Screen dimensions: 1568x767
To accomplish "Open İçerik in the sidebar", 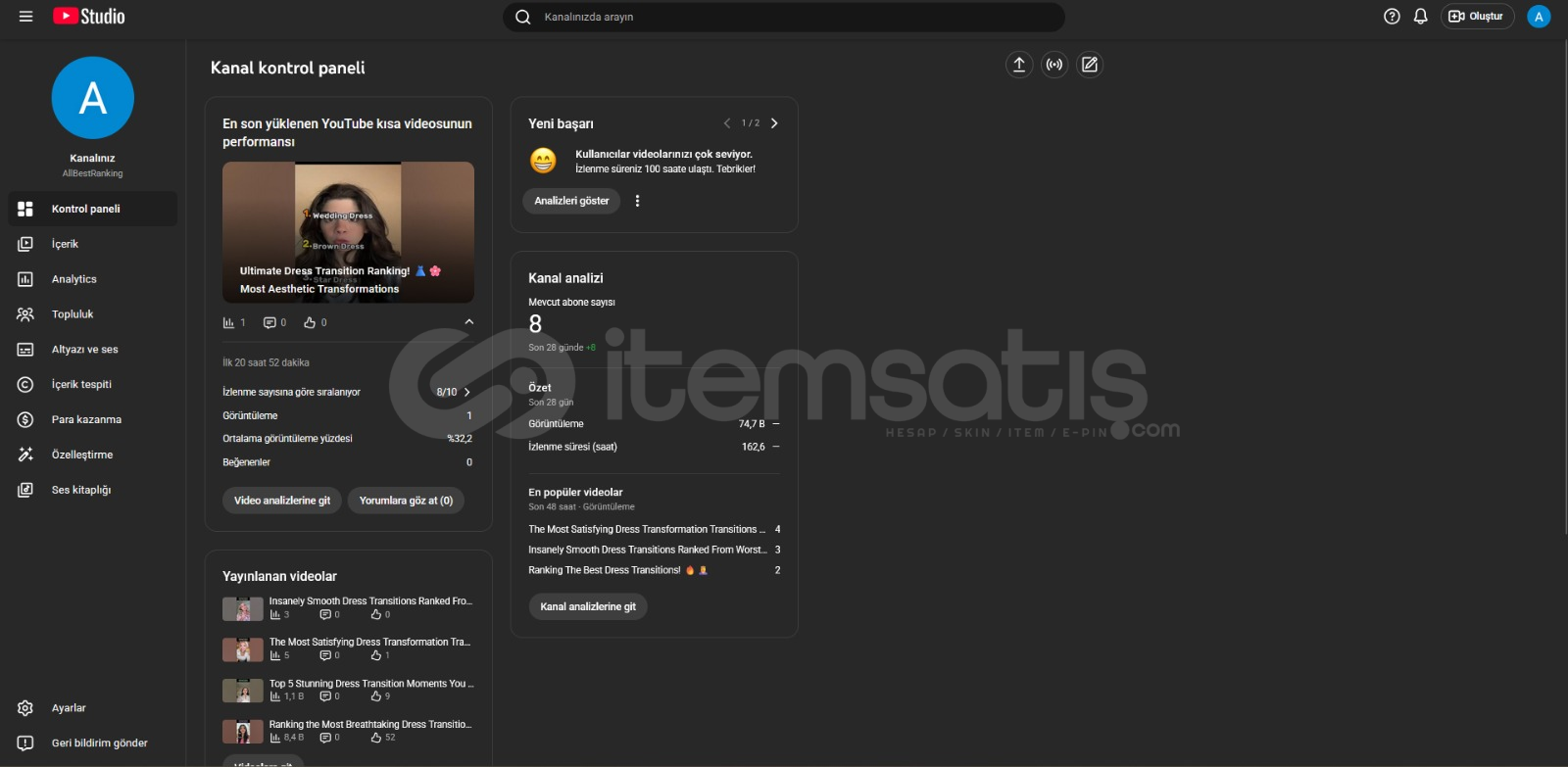I will 65,244.
